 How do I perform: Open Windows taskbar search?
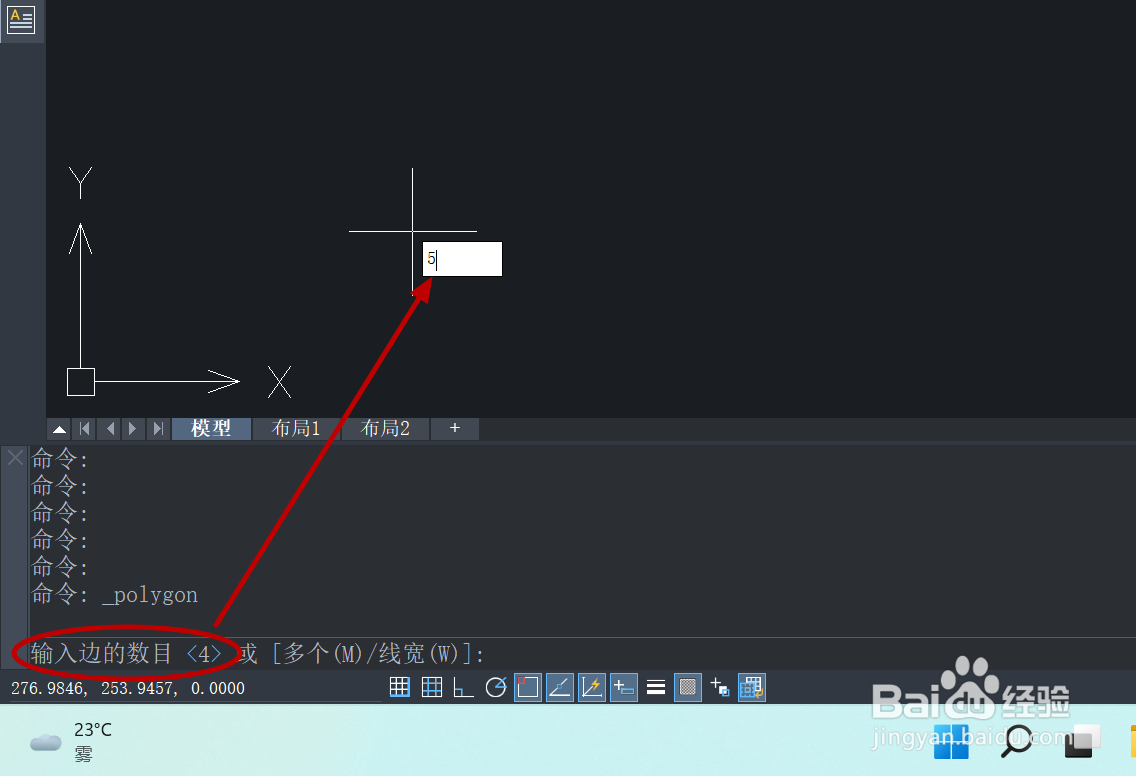(x=1016, y=741)
